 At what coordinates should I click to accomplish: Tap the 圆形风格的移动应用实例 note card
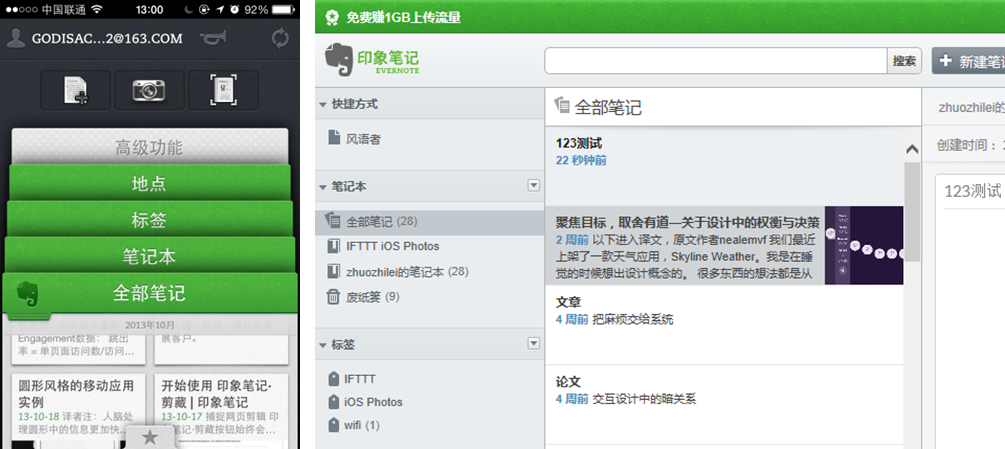(x=78, y=411)
